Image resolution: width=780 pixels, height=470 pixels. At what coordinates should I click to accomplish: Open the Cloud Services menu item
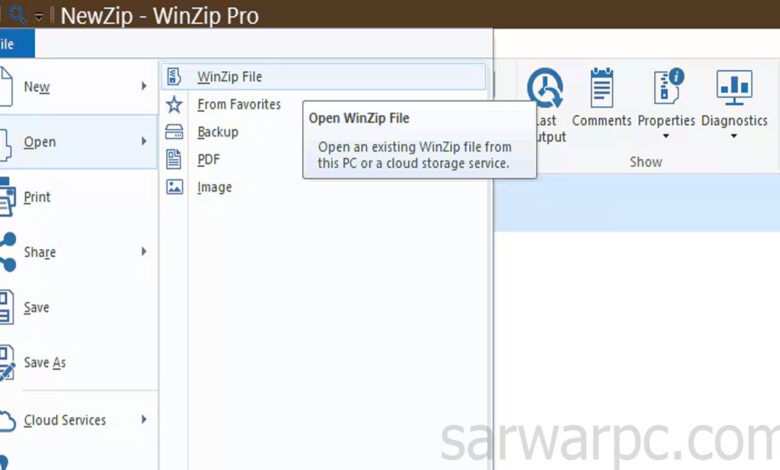(78, 420)
